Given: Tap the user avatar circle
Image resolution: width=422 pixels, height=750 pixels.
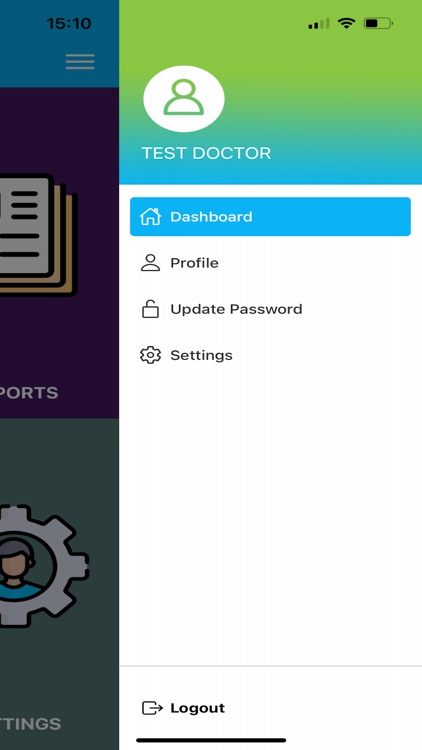Looking at the screenshot, I should pos(184,99).
